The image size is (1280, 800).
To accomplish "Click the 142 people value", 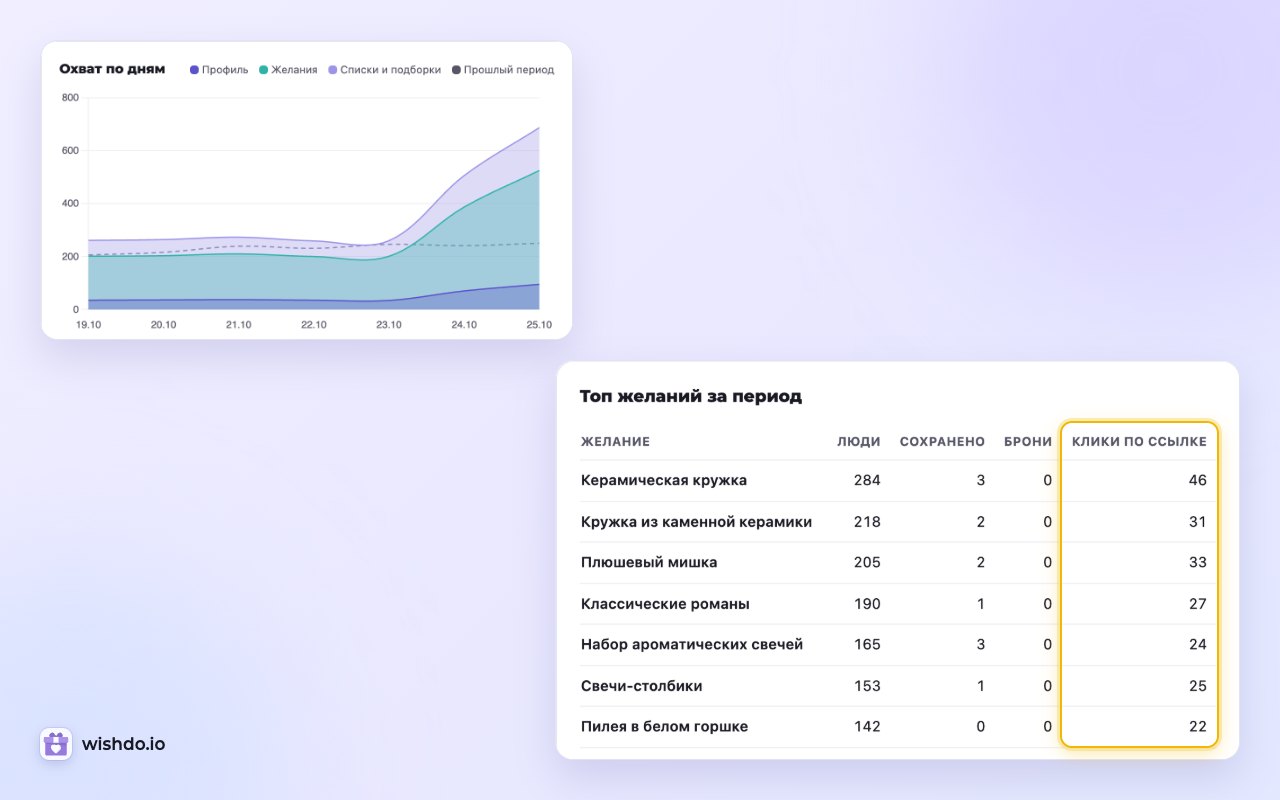I will (867, 727).
